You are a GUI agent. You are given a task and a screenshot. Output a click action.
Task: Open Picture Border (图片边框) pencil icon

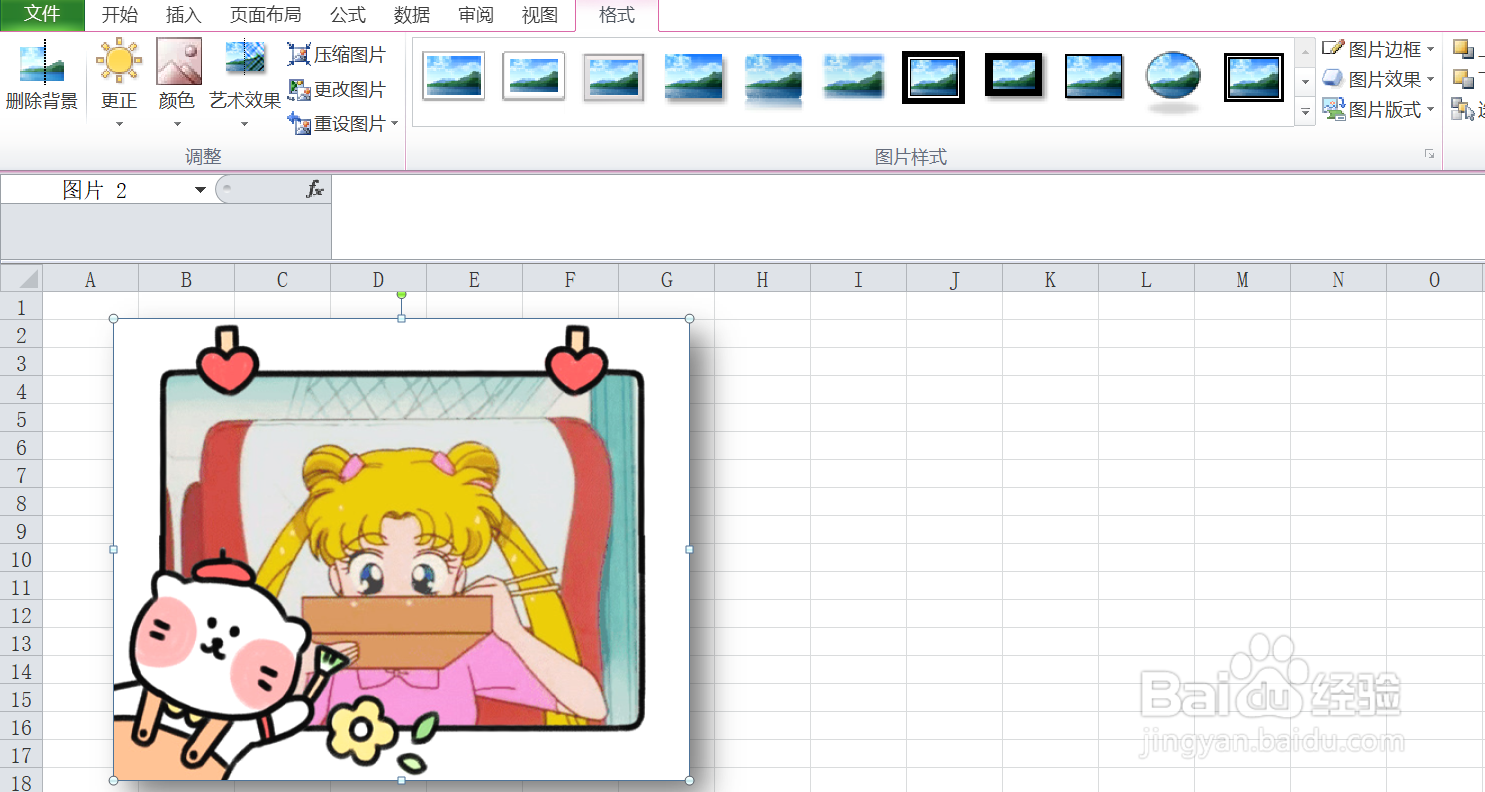[x=1333, y=48]
